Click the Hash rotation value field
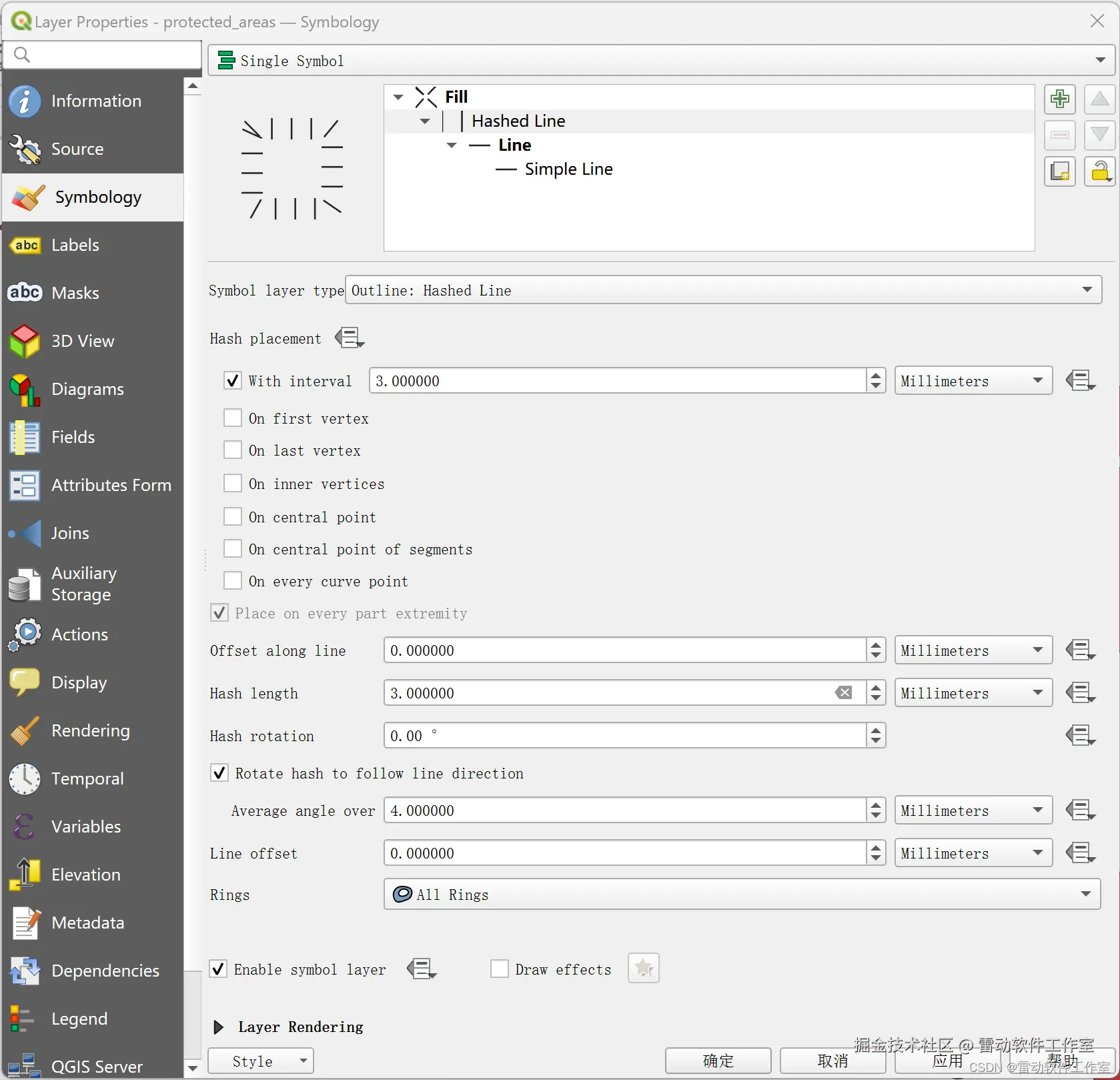The width and height of the screenshot is (1120, 1080). point(625,736)
